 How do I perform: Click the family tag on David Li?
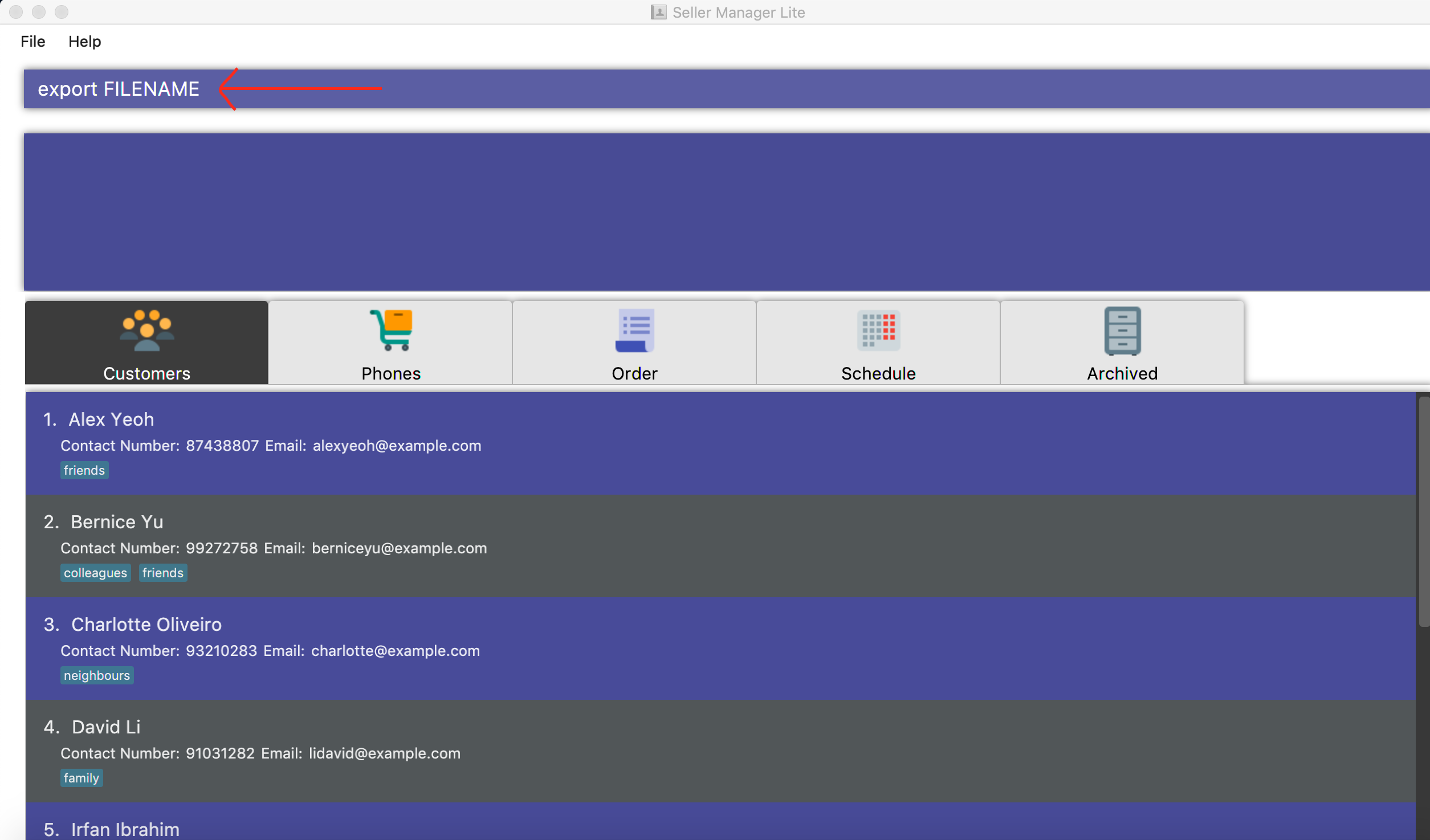tap(82, 778)
